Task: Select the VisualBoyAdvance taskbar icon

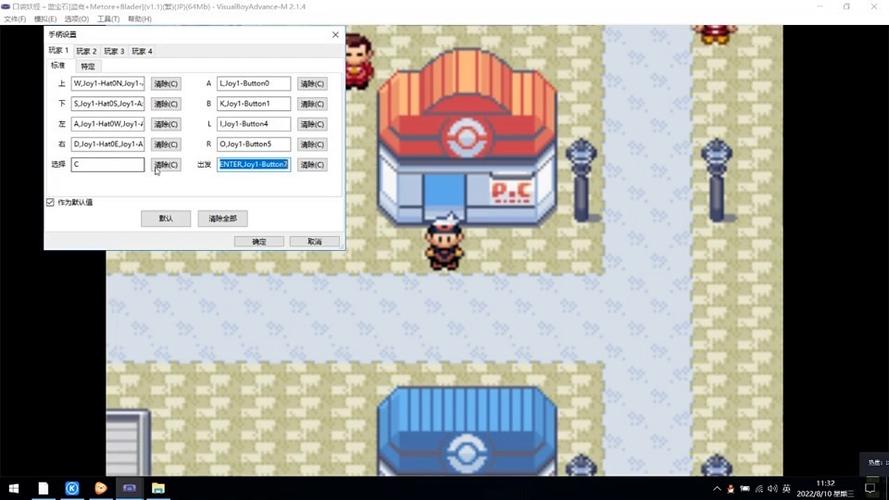Action: 129,488
